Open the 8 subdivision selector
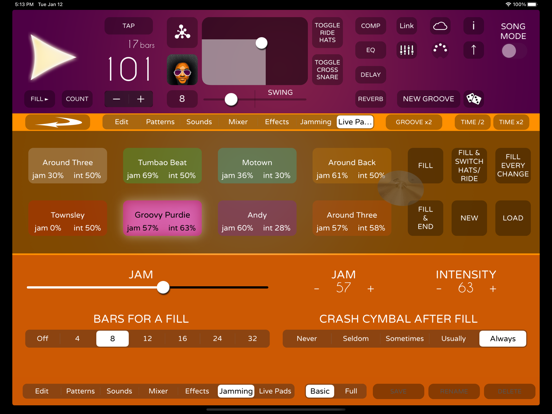Screen dimensions: 552x414 click(182, 99)
